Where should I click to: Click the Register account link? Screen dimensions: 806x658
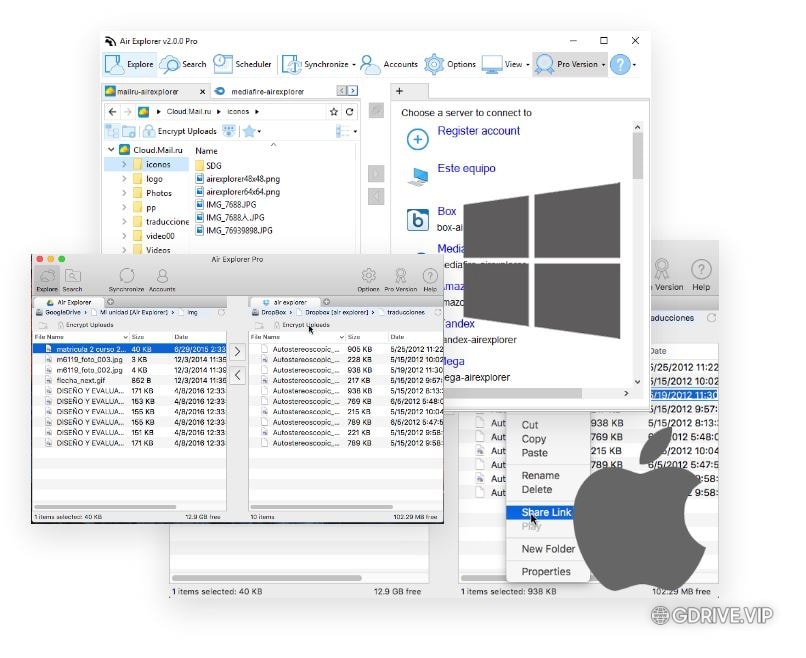click(x=479, y=131)
